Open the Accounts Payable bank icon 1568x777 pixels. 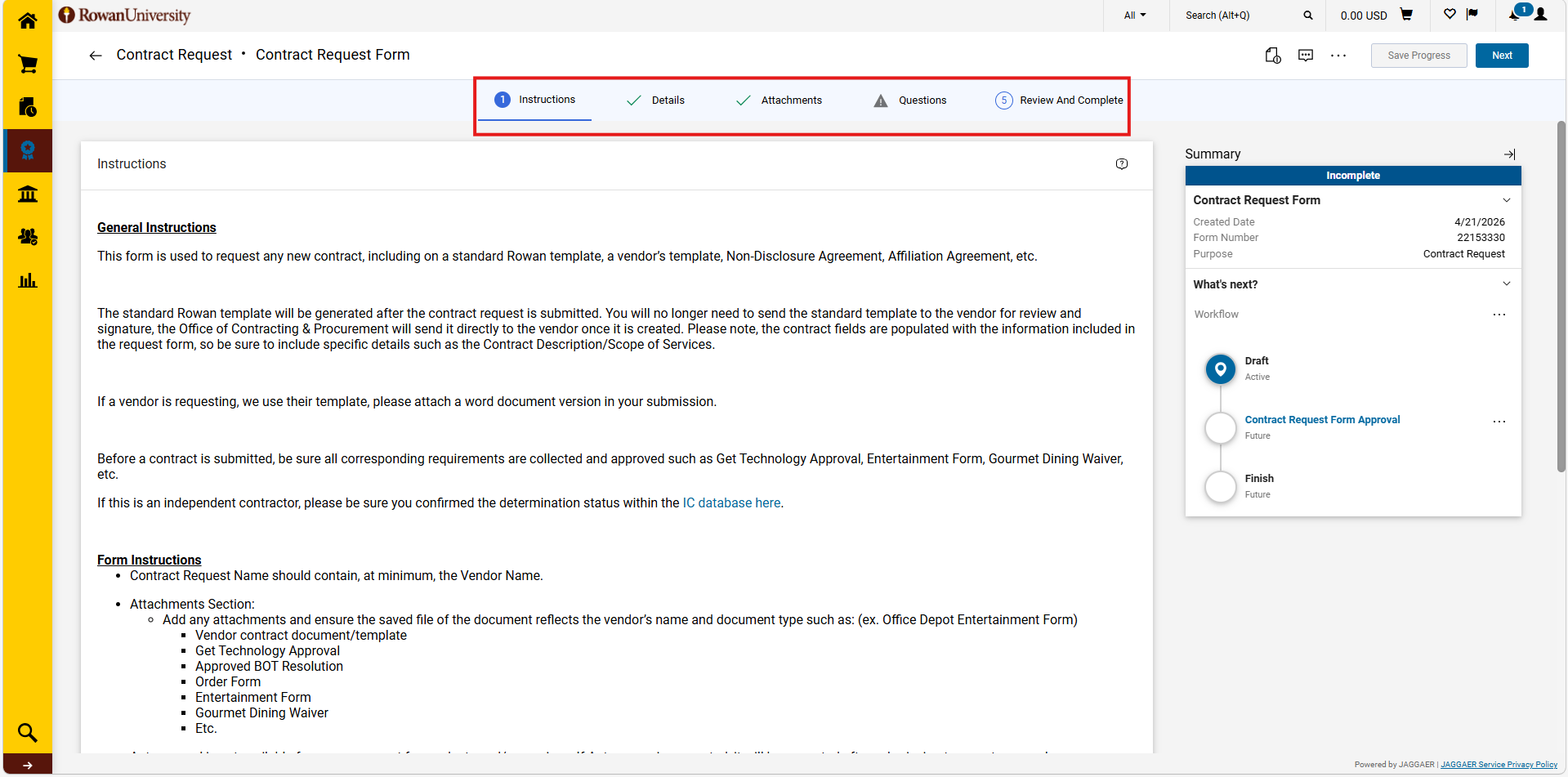28,194
